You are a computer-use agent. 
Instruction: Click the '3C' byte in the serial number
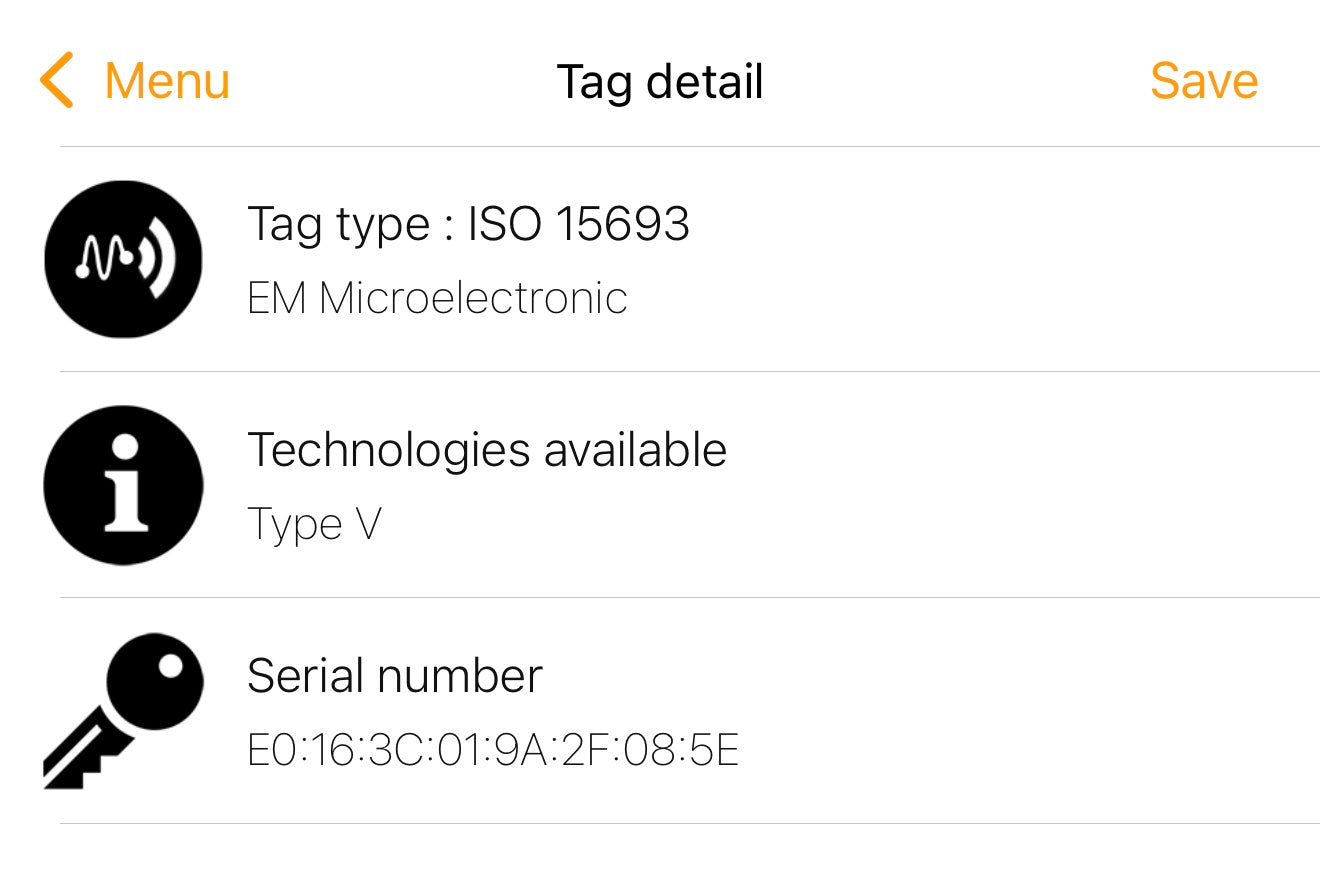click(397, 750)
